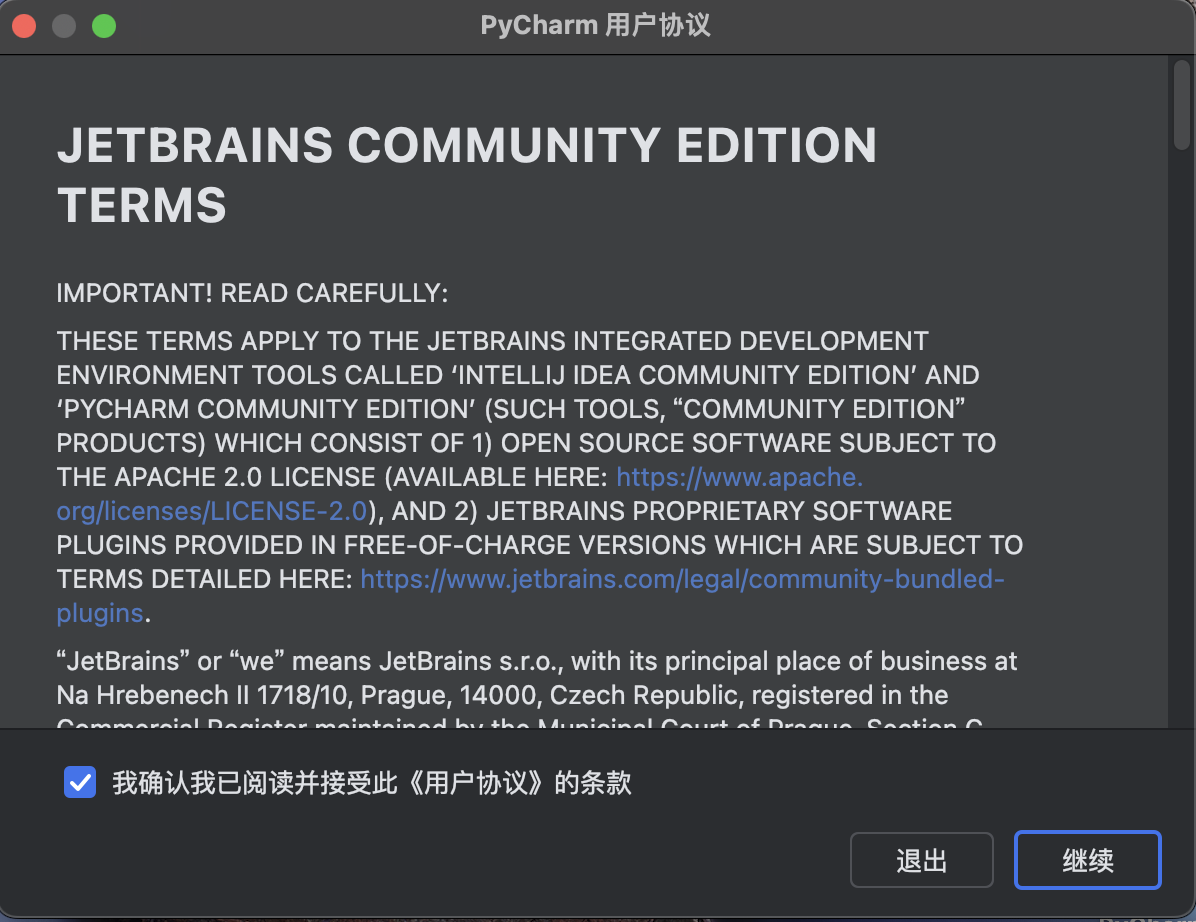Click the '我确认我已阅读并接受此《用户协议》的条款' label
The image size is (1196, 922).
pyautogui.click(x=372, y=783)
